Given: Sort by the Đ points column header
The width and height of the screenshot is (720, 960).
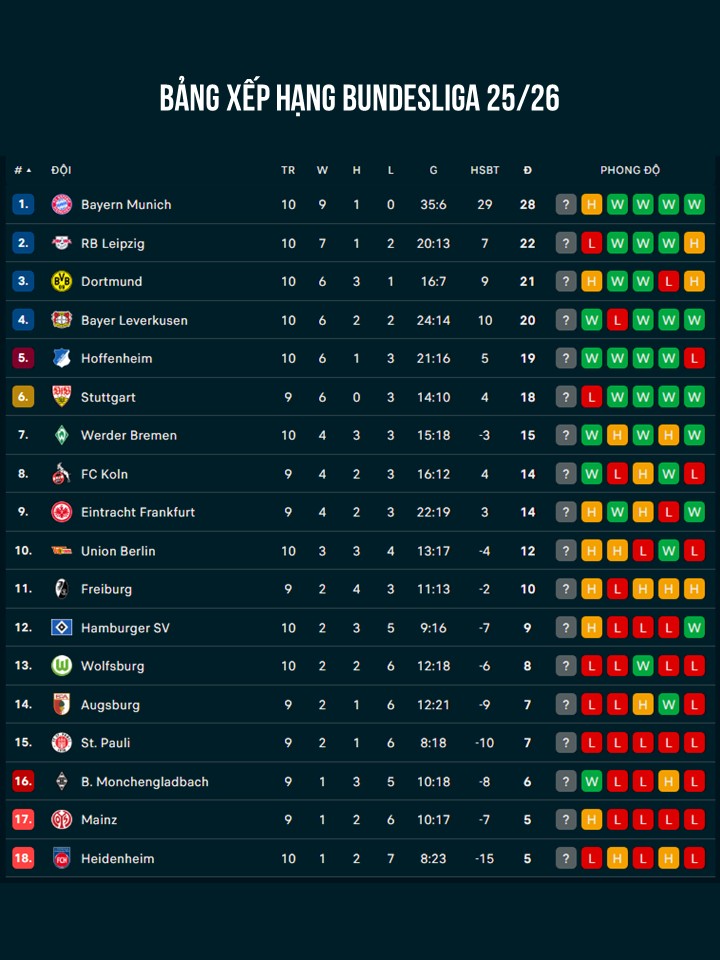Looking at the screenshot, I should pos(527,170).
